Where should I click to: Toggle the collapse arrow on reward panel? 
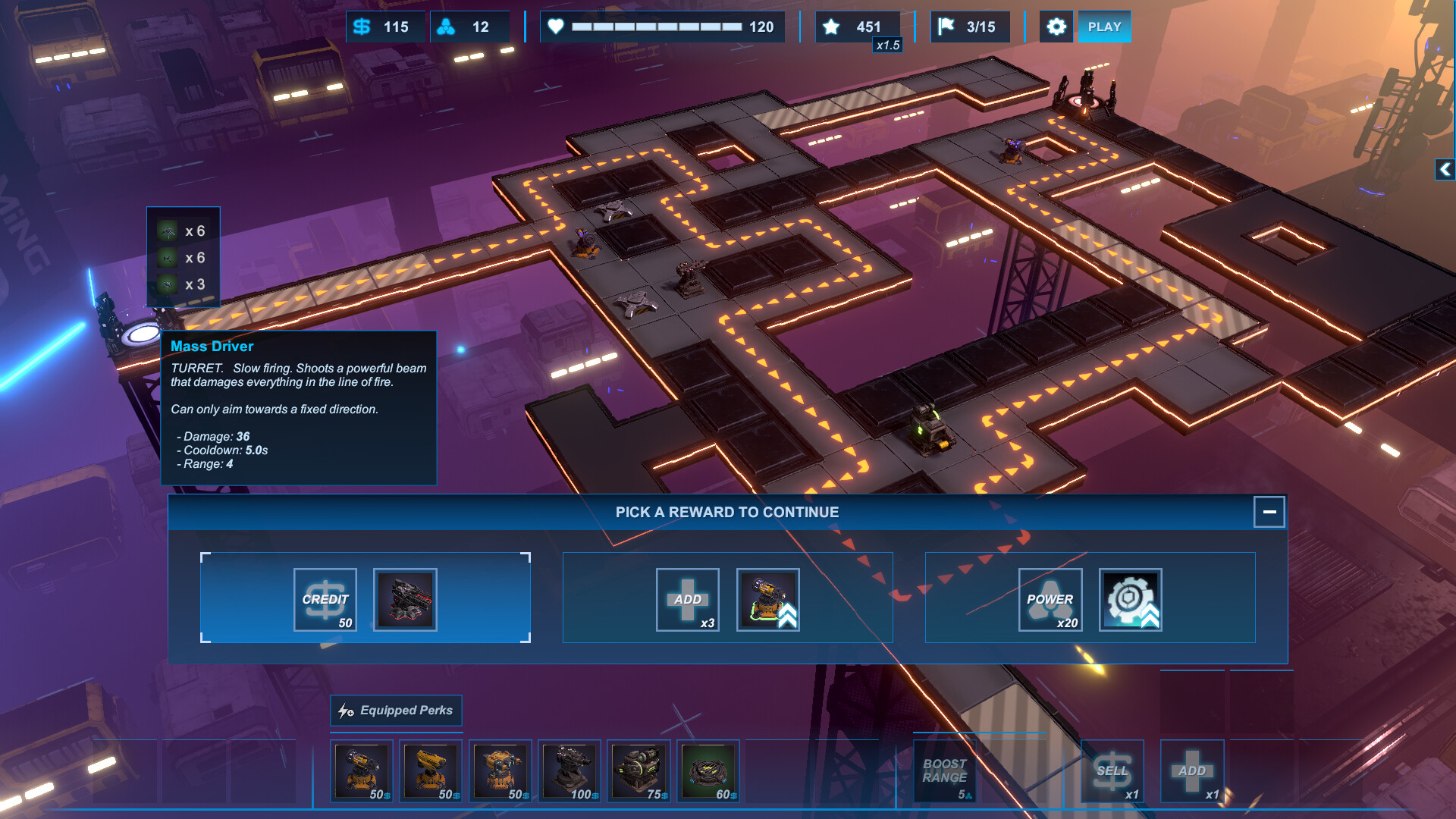click(x=1269, y=512)
